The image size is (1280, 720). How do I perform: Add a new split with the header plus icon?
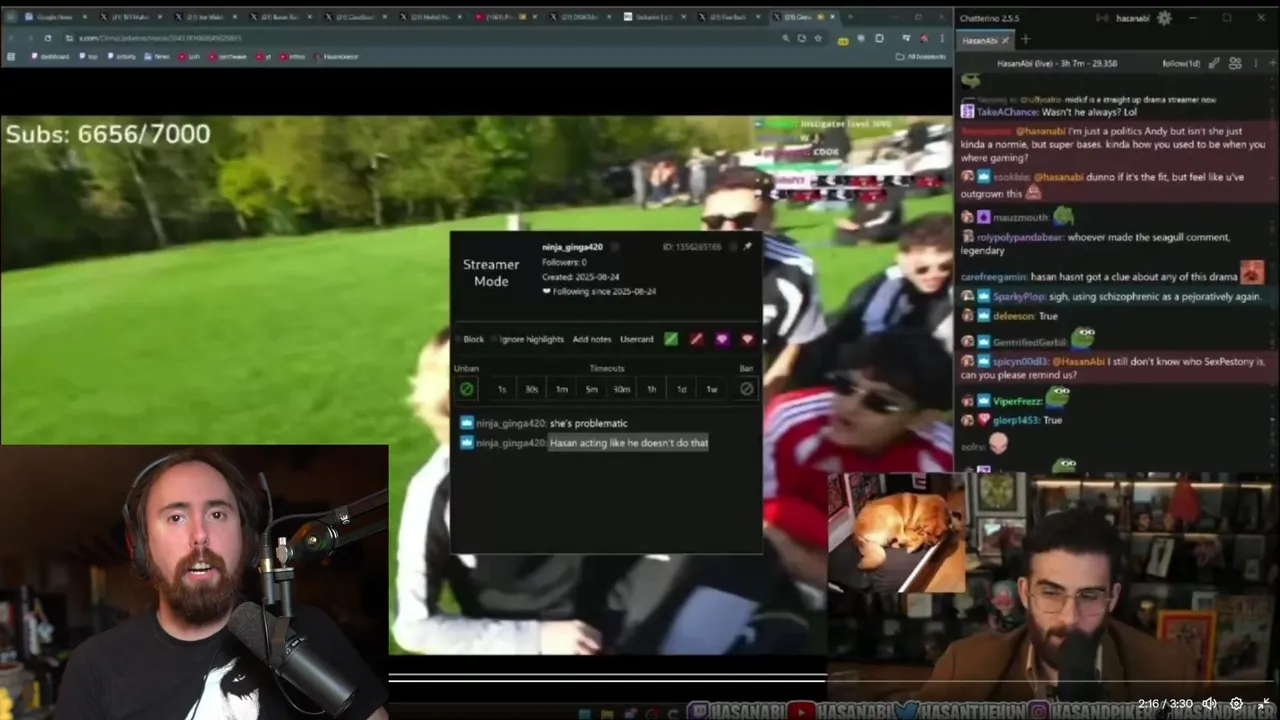point(1271,63)
